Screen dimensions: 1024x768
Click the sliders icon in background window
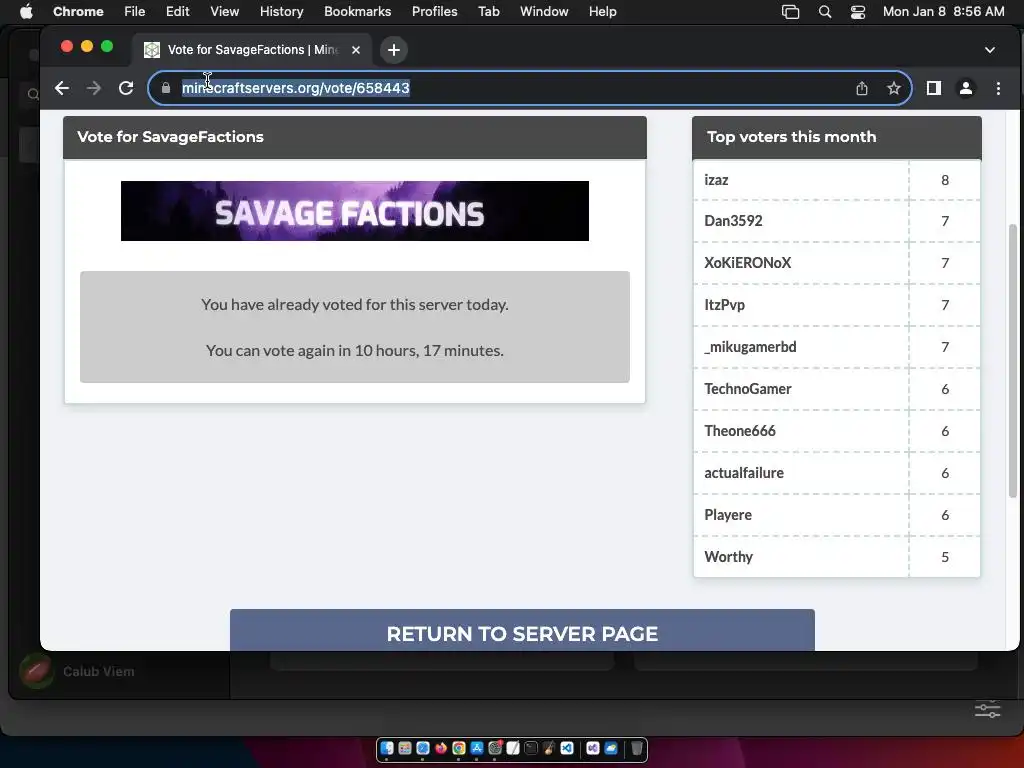(x=987, y=709)
